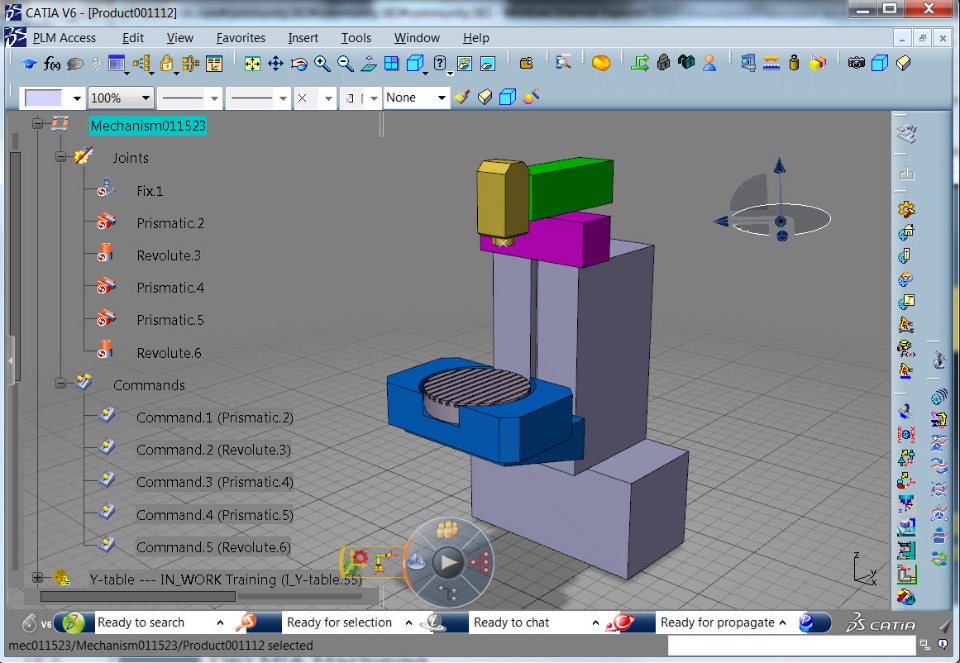
Task: Click the play button in the compass wheel
Action: coord(448,562)
